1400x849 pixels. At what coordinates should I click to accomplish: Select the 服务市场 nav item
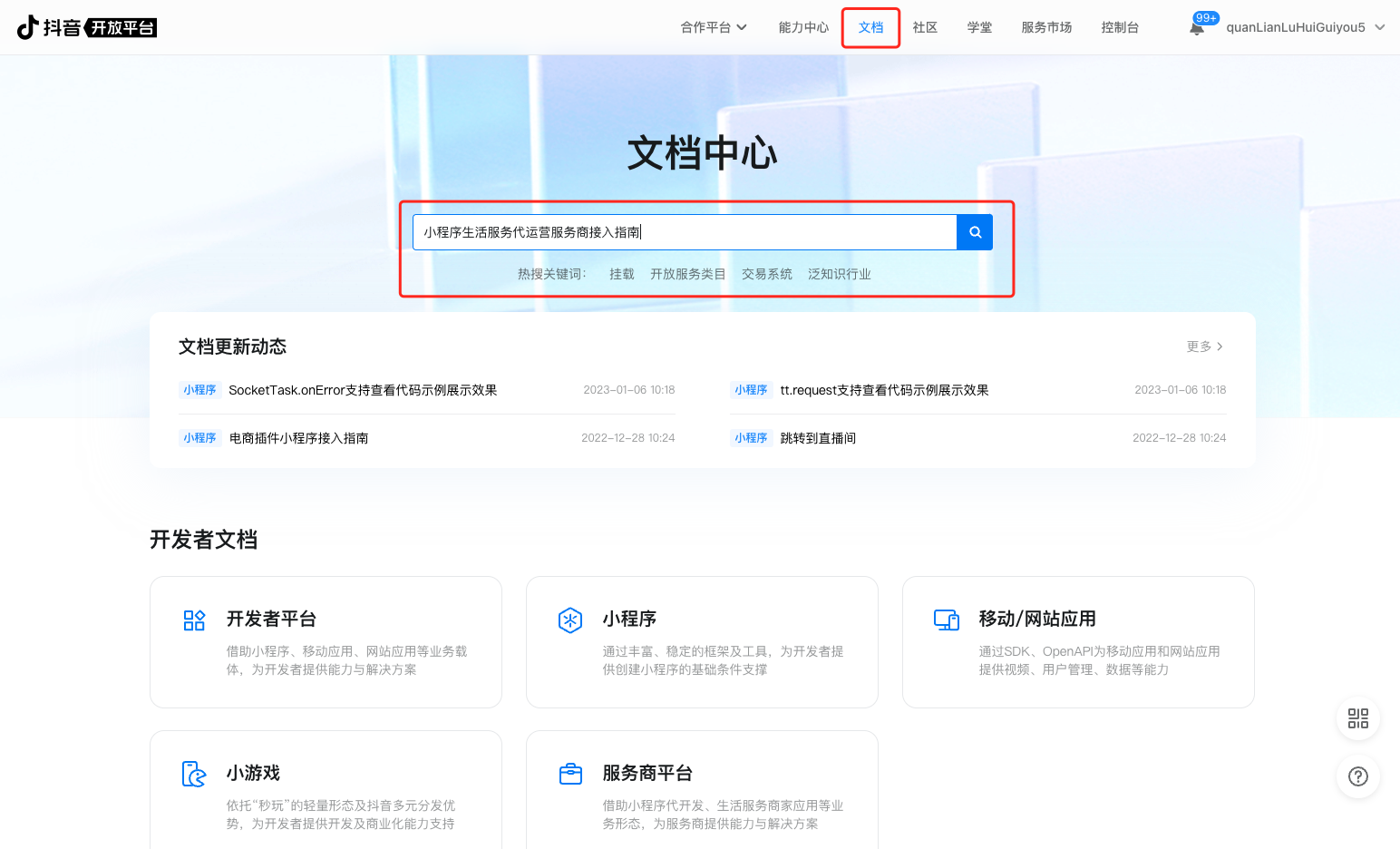(1046, 27)
